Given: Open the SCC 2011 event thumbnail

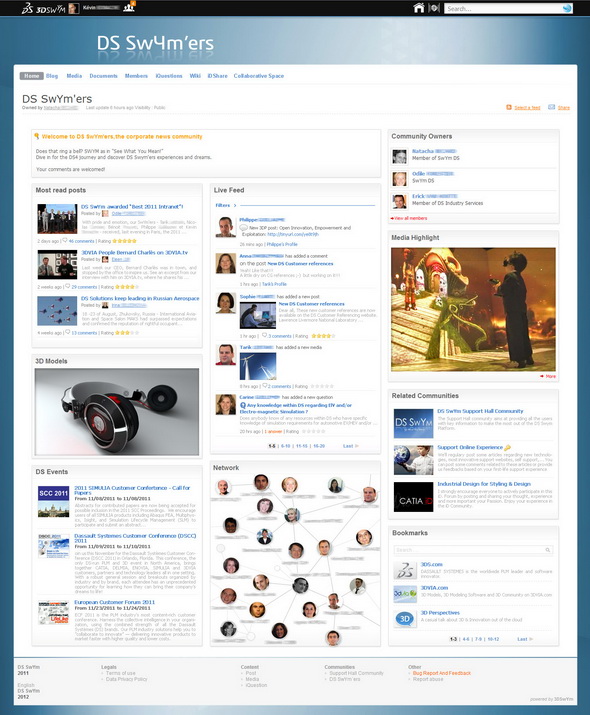Looking at the screenshot, I should (53, 501).
